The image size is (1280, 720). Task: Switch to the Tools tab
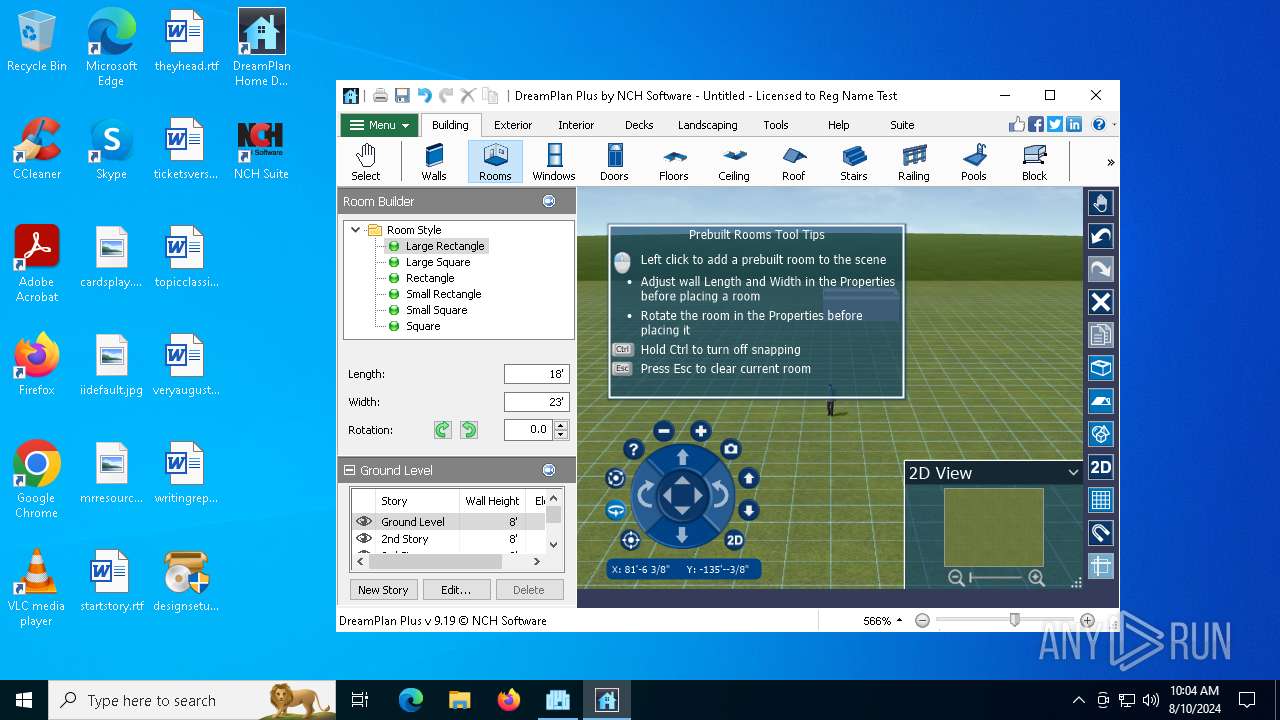(776, 125)
